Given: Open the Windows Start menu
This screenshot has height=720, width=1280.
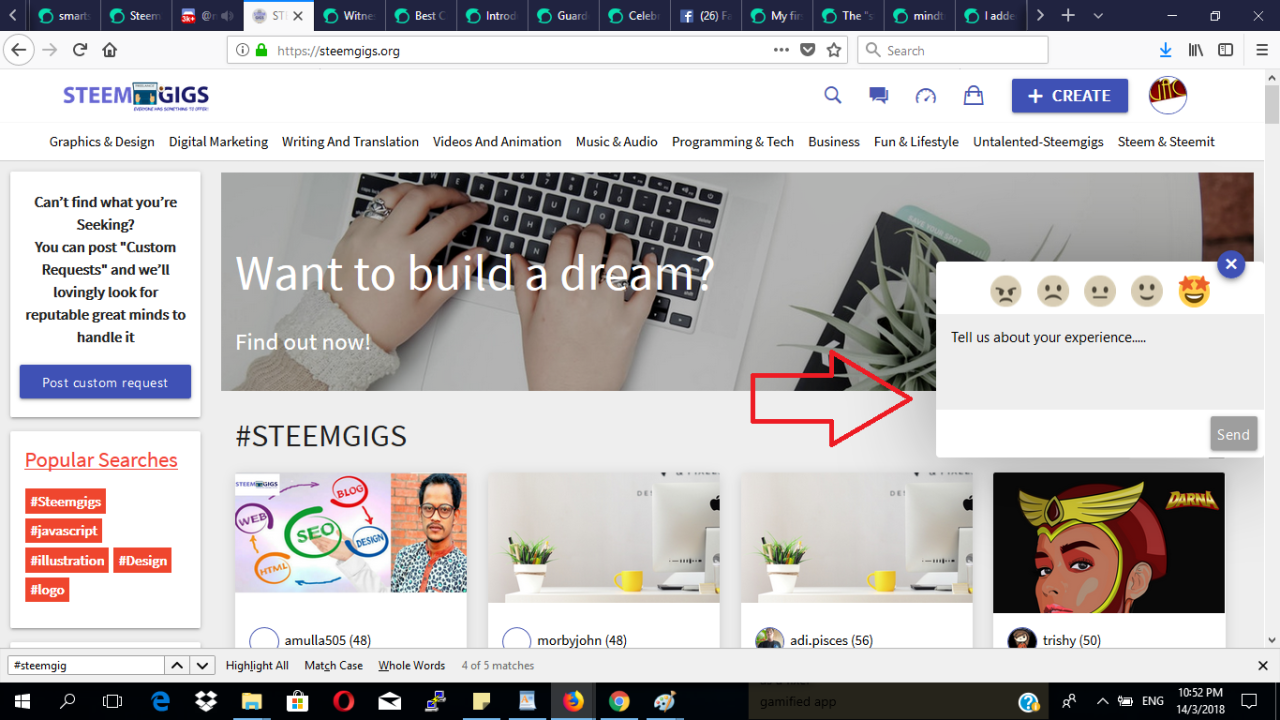Looking at the screenshot, I should click(22, 701).
